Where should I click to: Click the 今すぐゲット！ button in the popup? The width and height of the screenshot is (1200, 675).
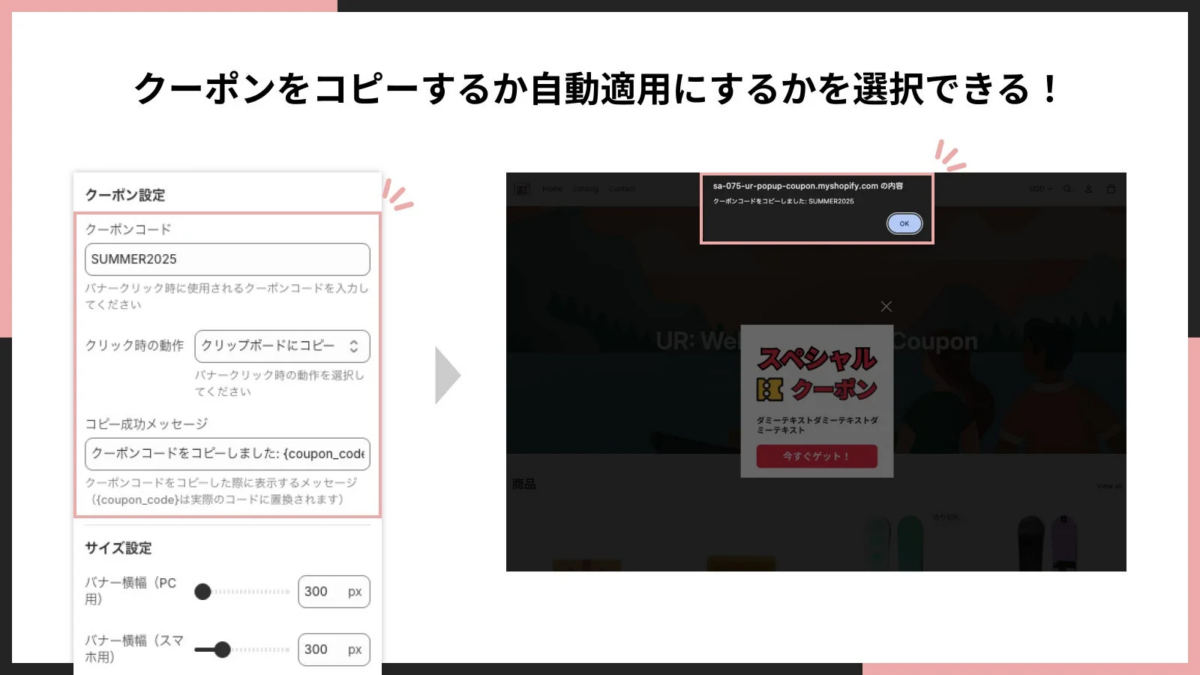click(x=818, y=456)
